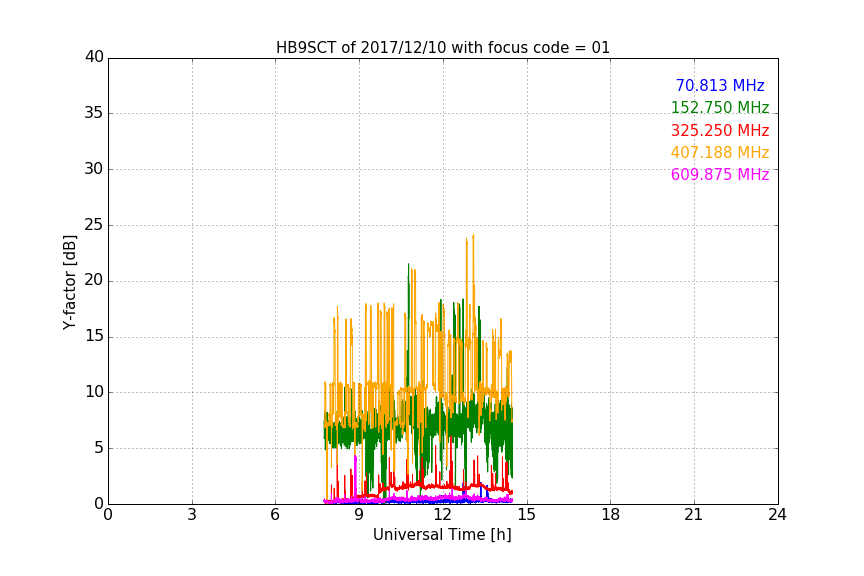
Task: Click the Y-factor [dB] axis label
Action: (x=69, y=282)
